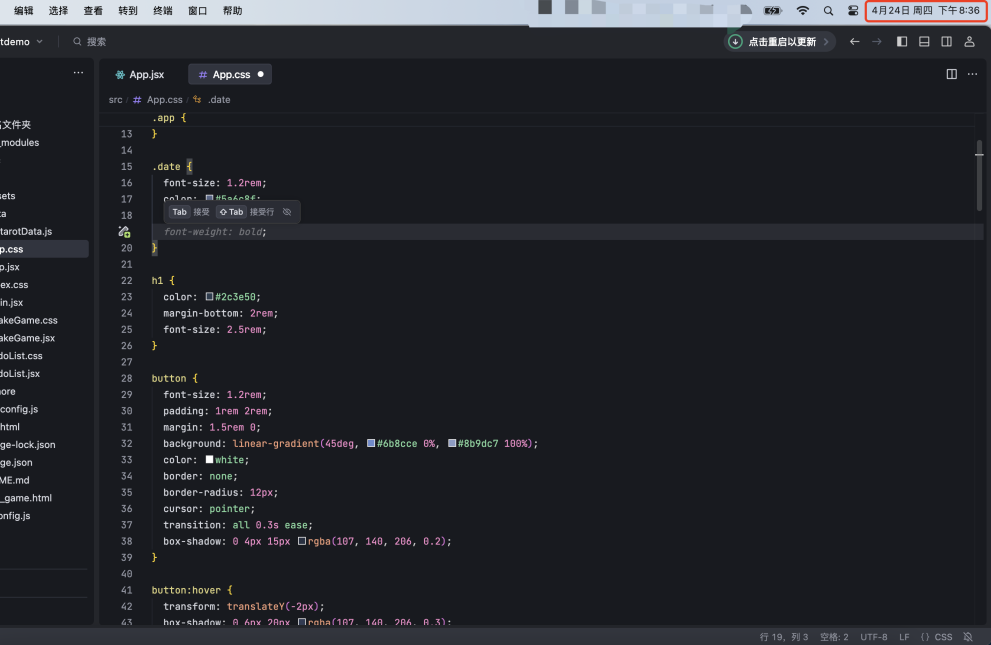991x645 pixels.
Task: Open sidebar explorer more actions ellipsis
Action: coord(78,74)
